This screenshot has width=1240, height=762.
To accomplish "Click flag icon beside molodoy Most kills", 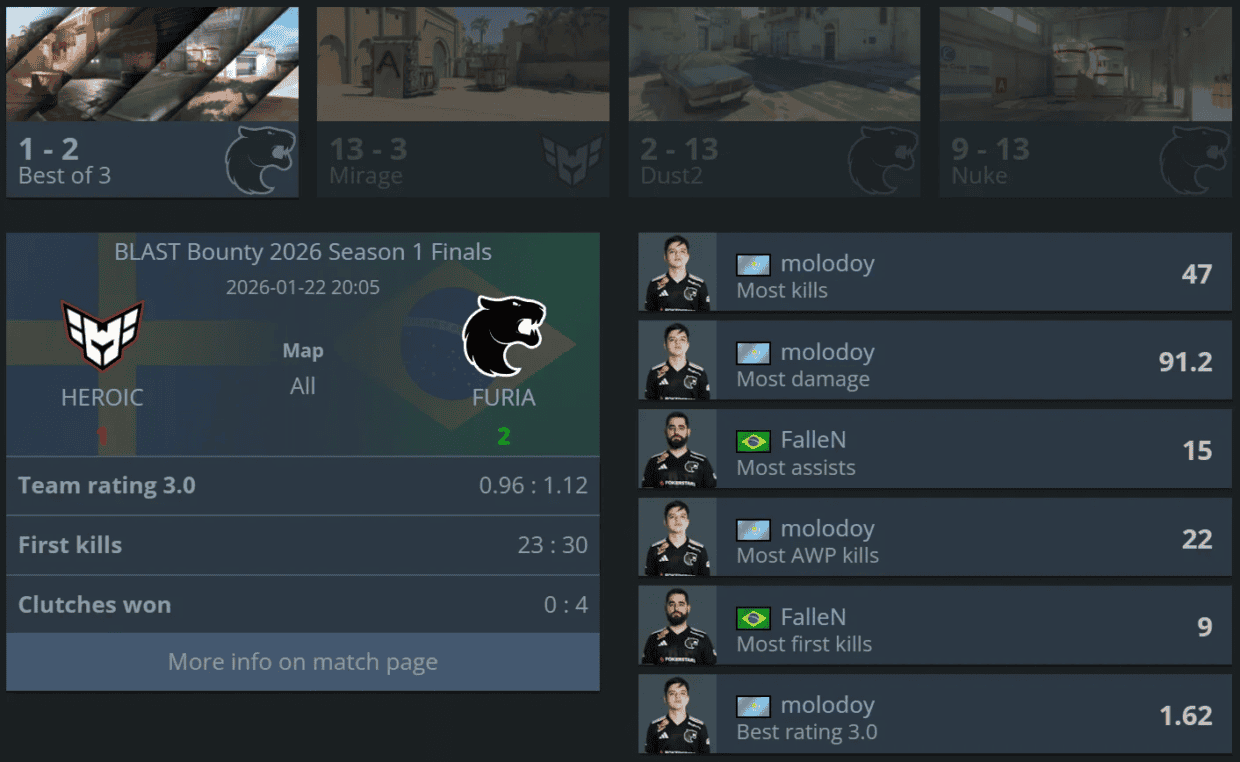I will 753,265.
